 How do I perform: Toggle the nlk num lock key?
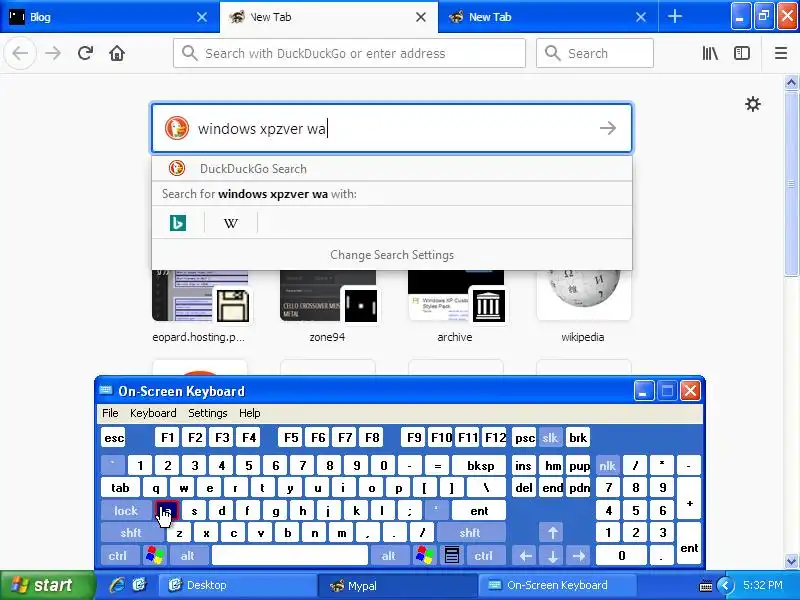pyautogui.click(x=607, y=465)
